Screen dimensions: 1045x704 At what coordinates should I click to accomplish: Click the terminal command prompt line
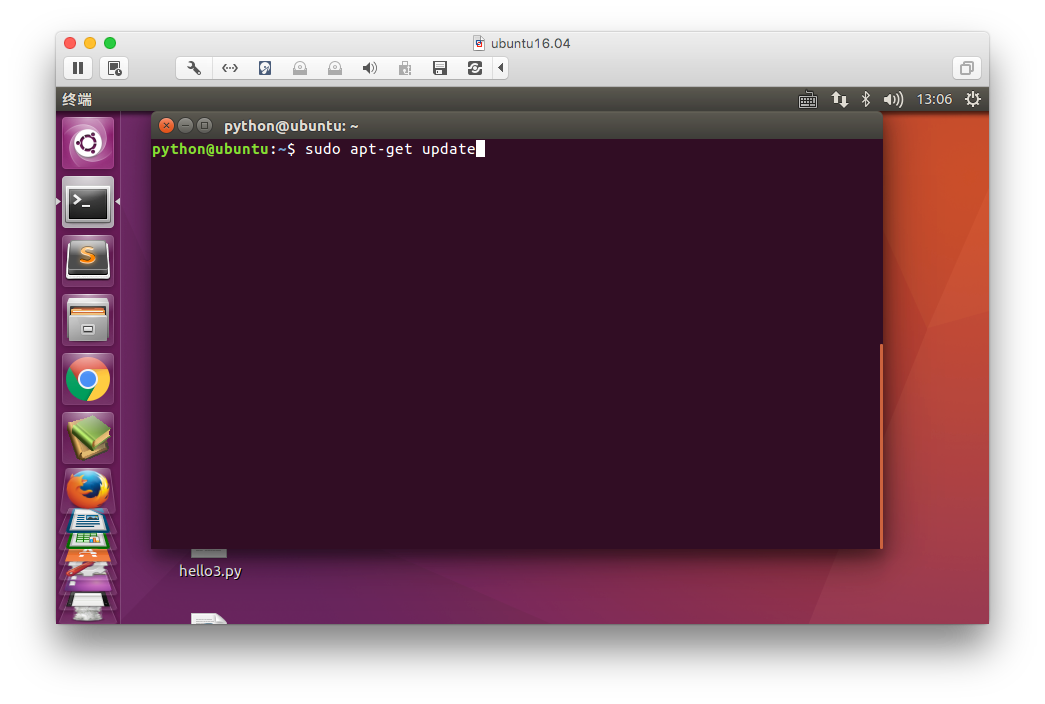[x=400, y=149]
